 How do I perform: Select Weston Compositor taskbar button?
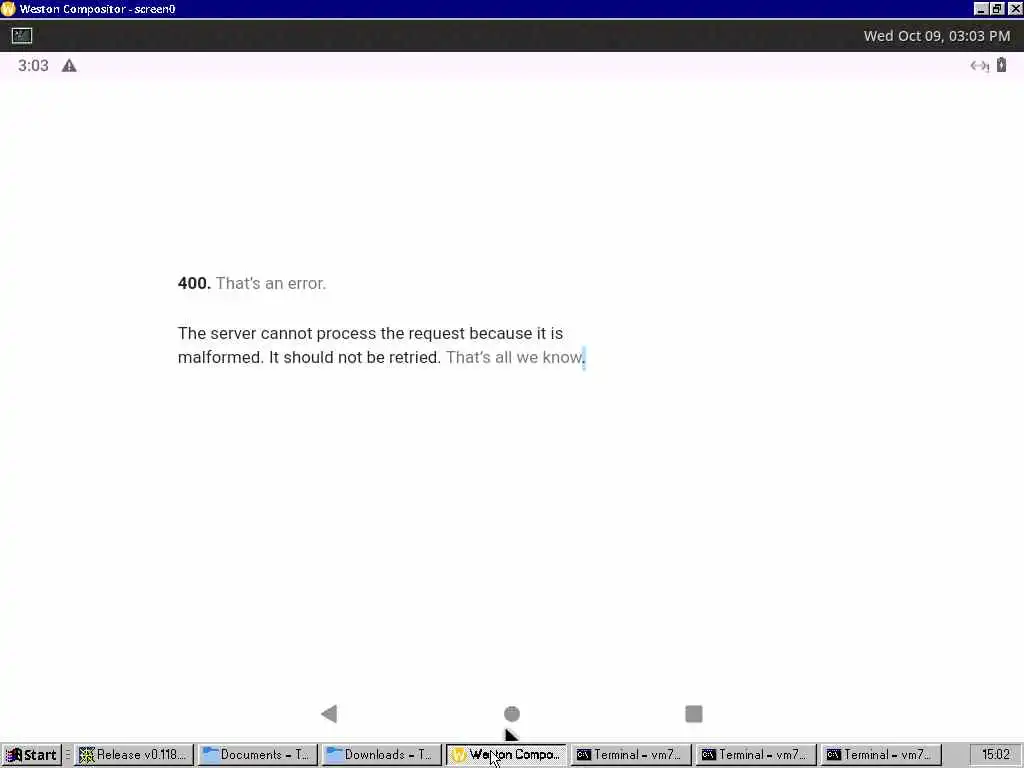[506, 755]
